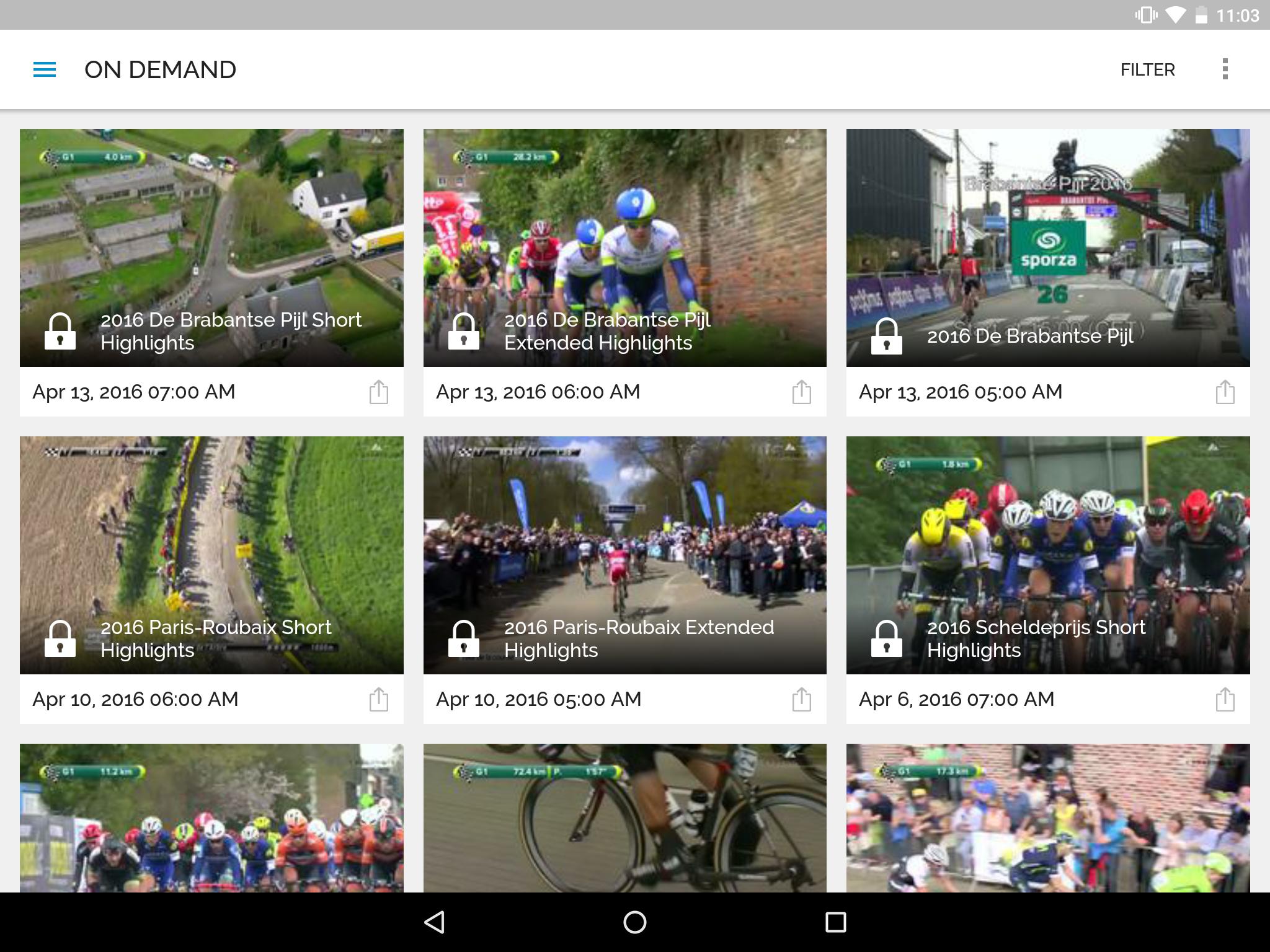Image resolution: width=1270 pixels, height=952 pixels.
Task: Open the bottom-right crash video marked 17.3 km
Action: pyautogui.click(x=1048, y=818)
